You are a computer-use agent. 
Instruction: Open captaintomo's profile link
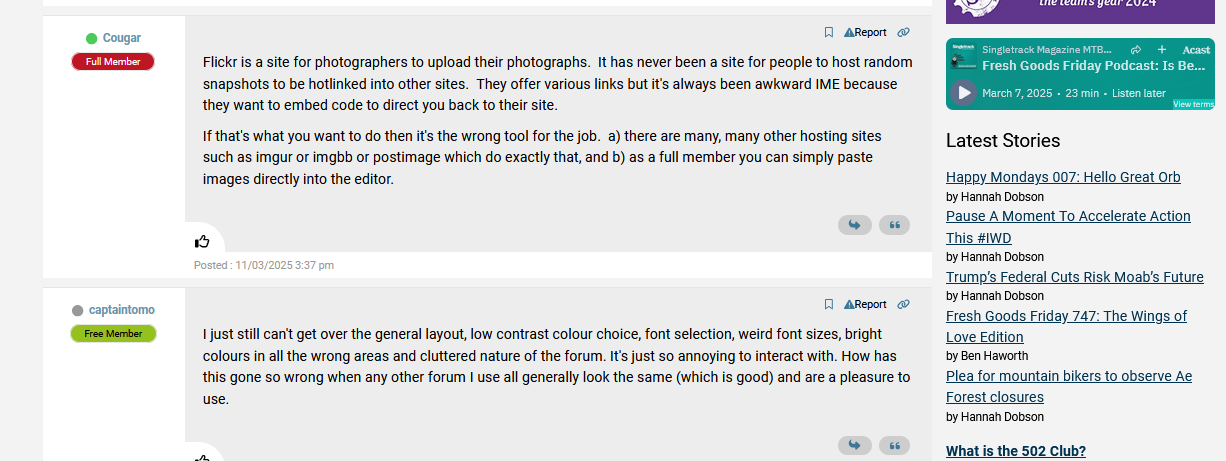pyautogui.click(x=121, y=310)
